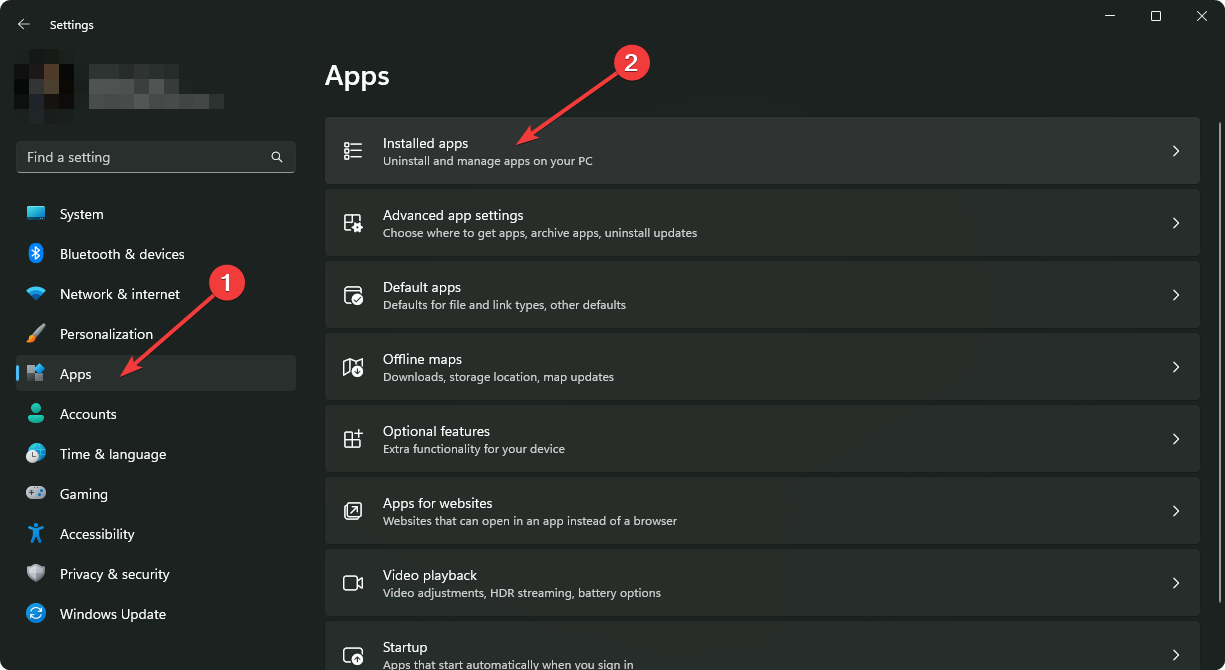The image size is (1225, 670).
Task: Click the Bluetooth icon in sidebar
Action: coord(36,254)
